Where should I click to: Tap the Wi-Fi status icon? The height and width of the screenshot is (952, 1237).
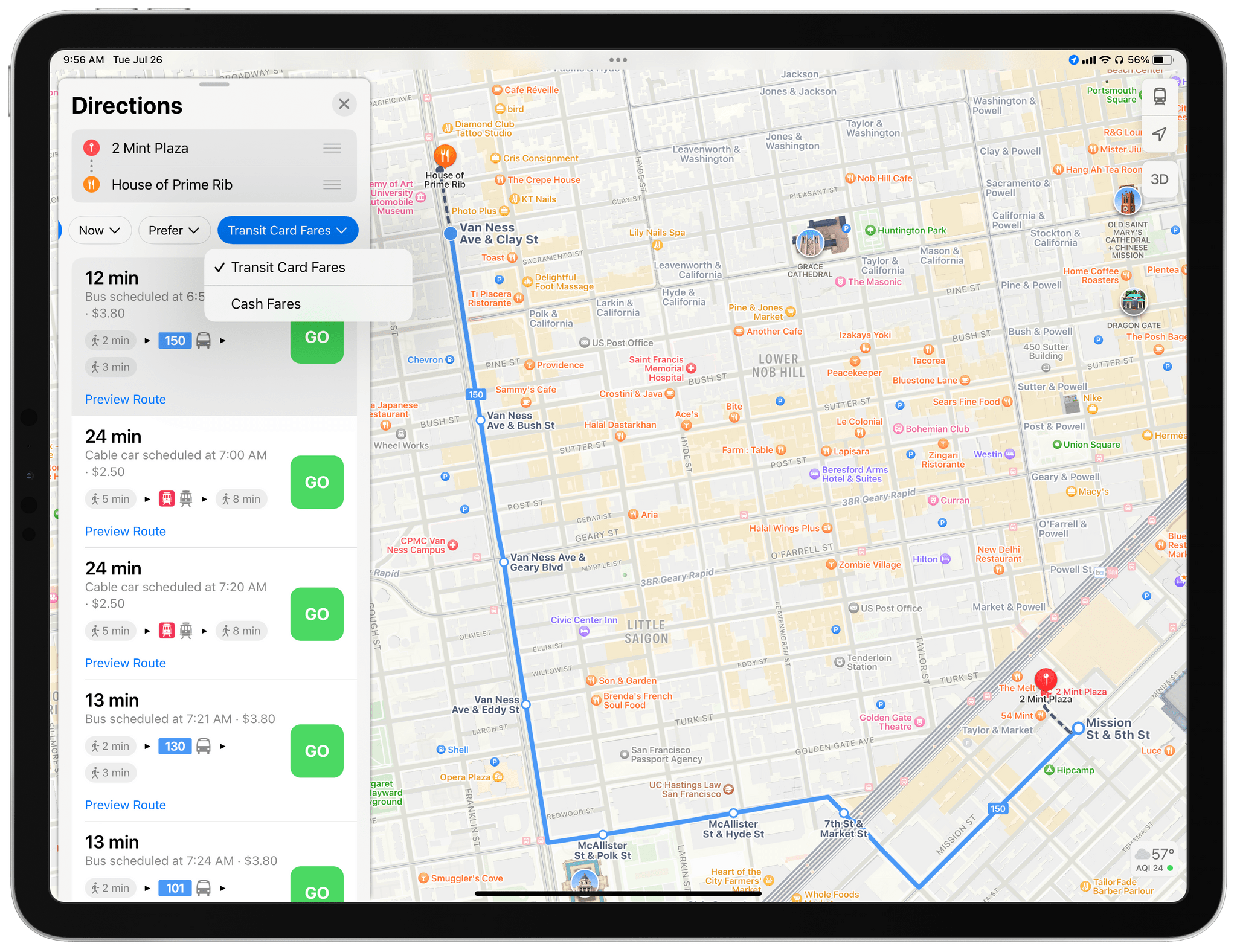[1105, 60]
